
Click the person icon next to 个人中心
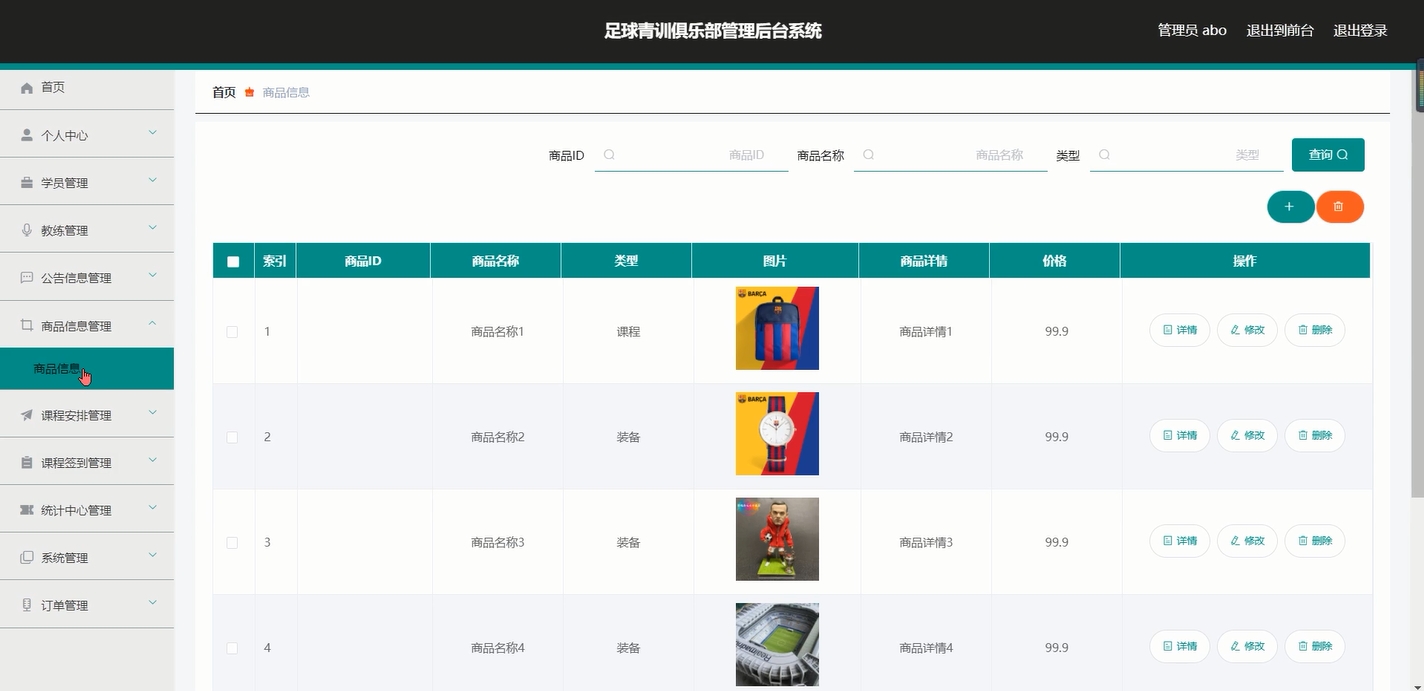27,135
